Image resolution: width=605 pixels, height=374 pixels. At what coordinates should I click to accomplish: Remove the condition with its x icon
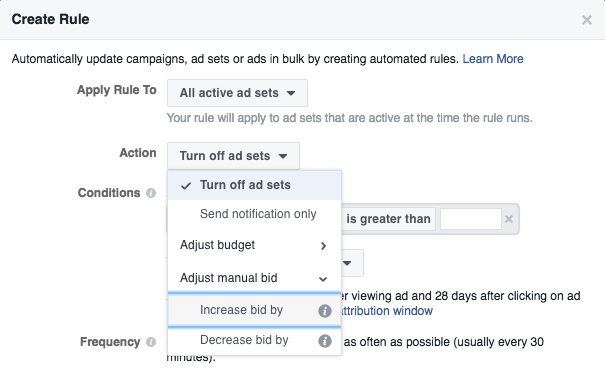(x=509, y=219)
